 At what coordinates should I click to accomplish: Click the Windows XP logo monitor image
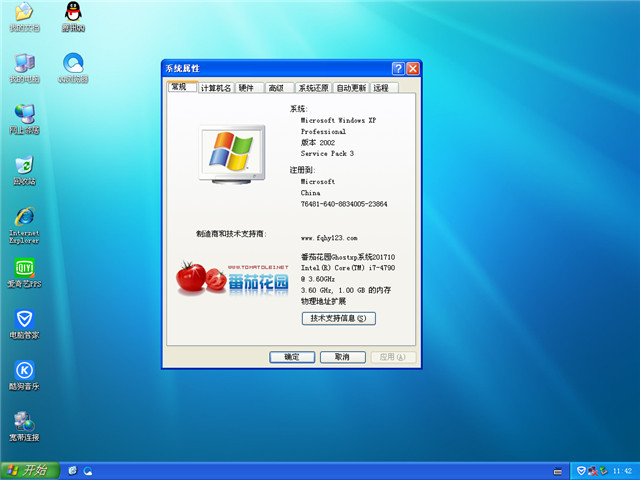click(x=232, y=154)
